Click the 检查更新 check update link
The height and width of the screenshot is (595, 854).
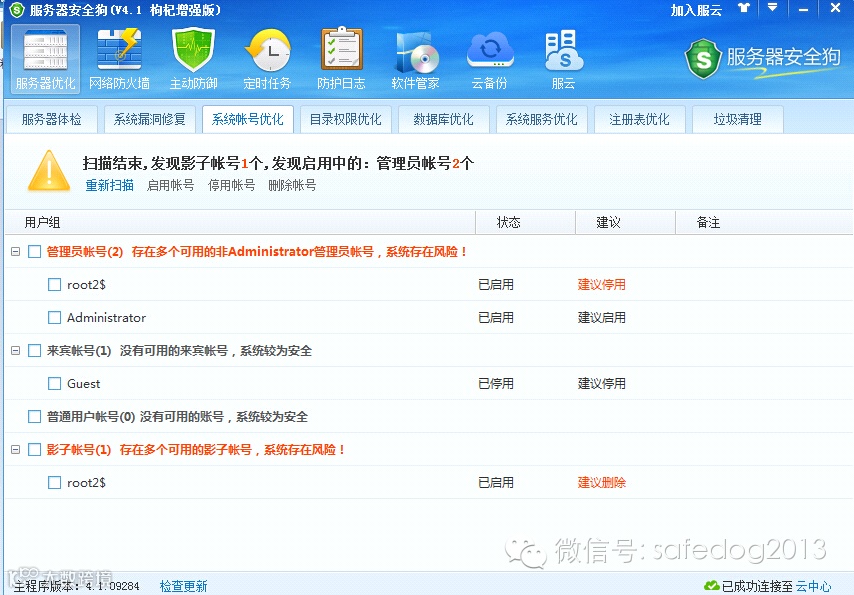(184, 586)
